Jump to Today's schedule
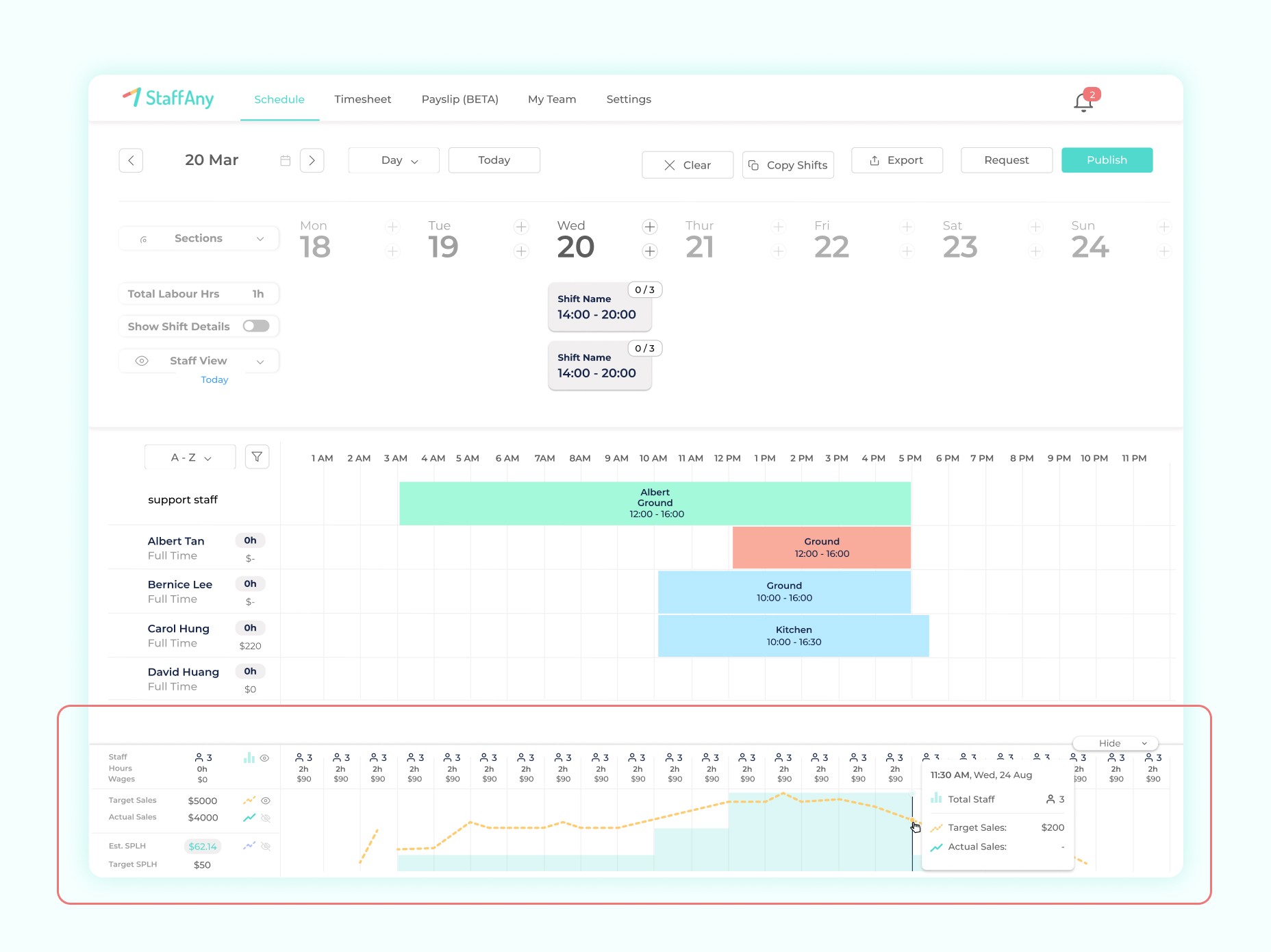 (494, 160)
